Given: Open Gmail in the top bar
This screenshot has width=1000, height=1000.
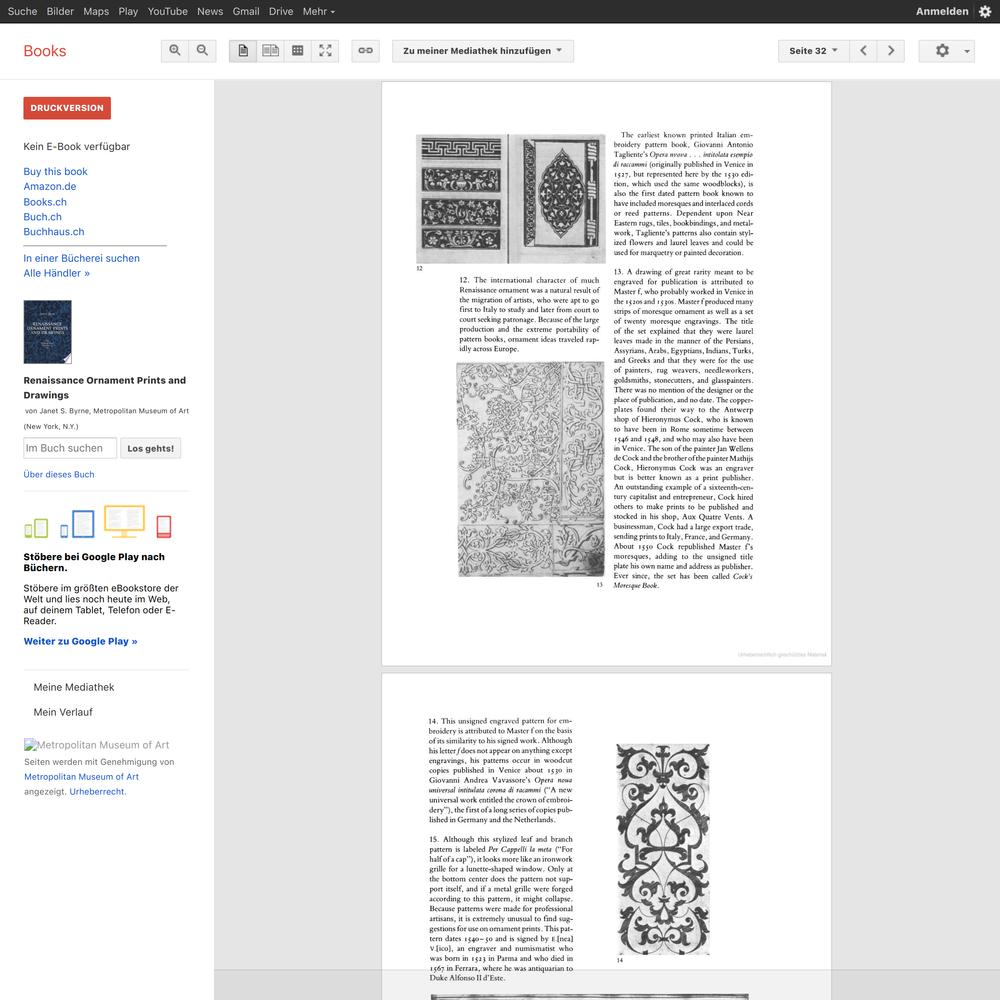Looking at the screenshot, I should tap(246, 11).
